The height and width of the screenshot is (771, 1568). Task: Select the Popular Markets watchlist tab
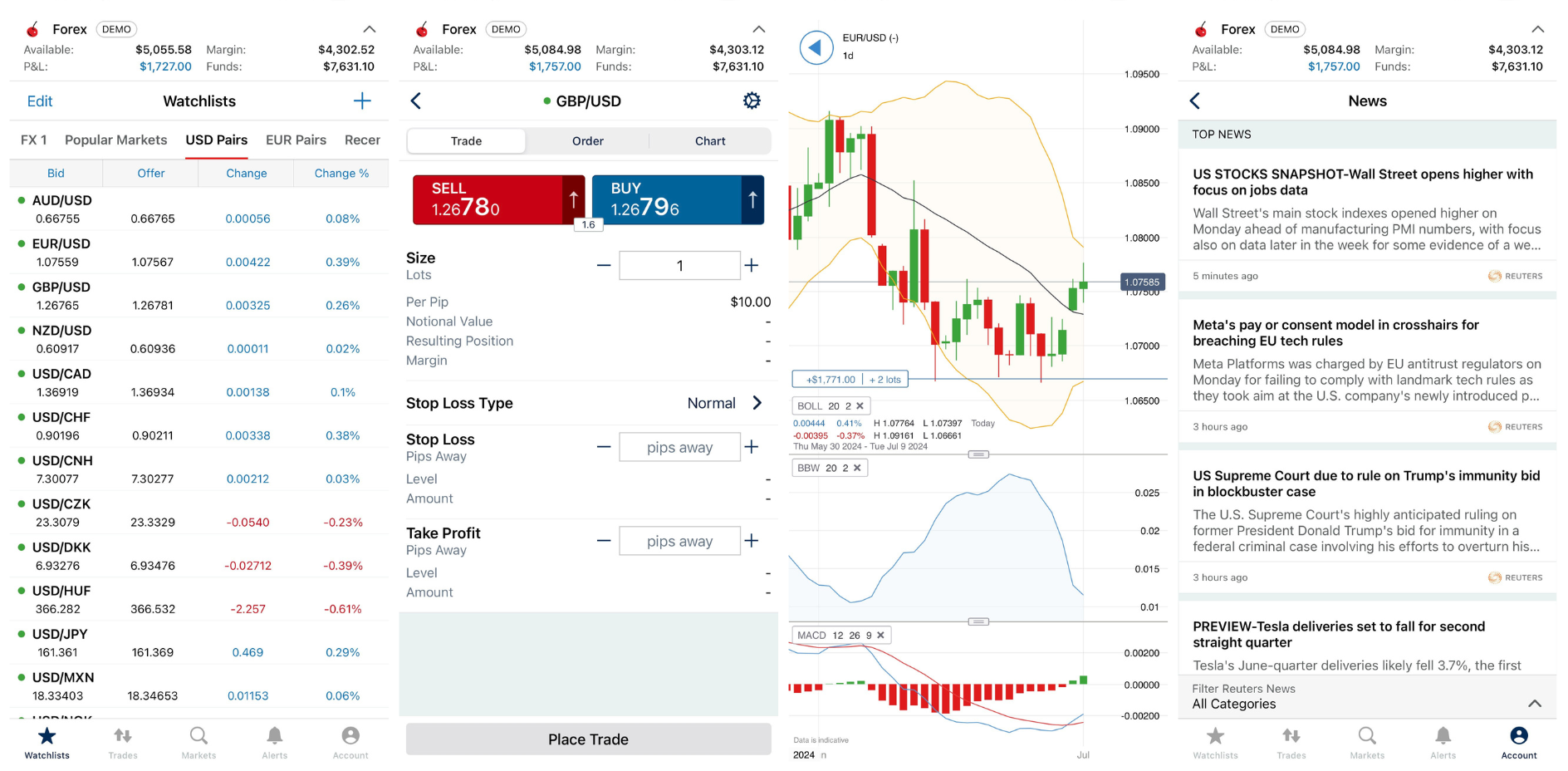[x=116, y=140]
